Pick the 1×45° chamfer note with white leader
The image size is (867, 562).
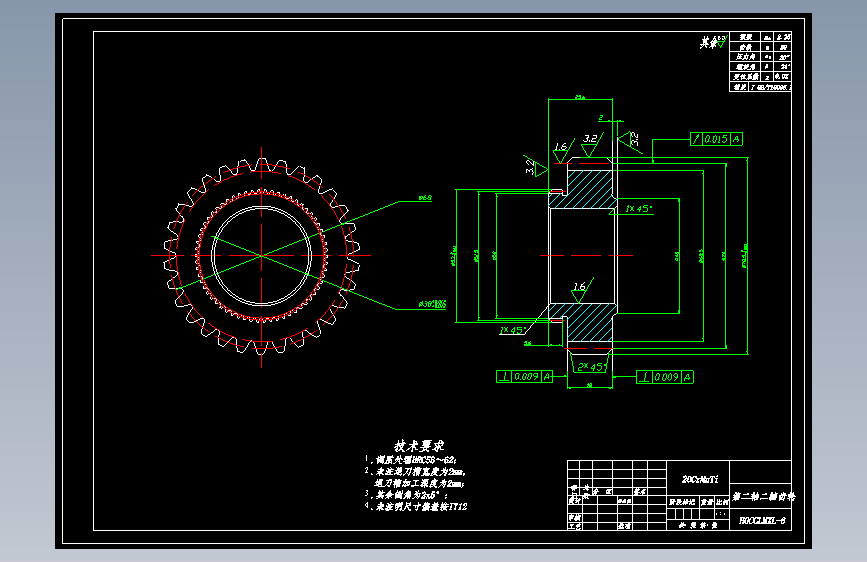click(x=512, y=330)
